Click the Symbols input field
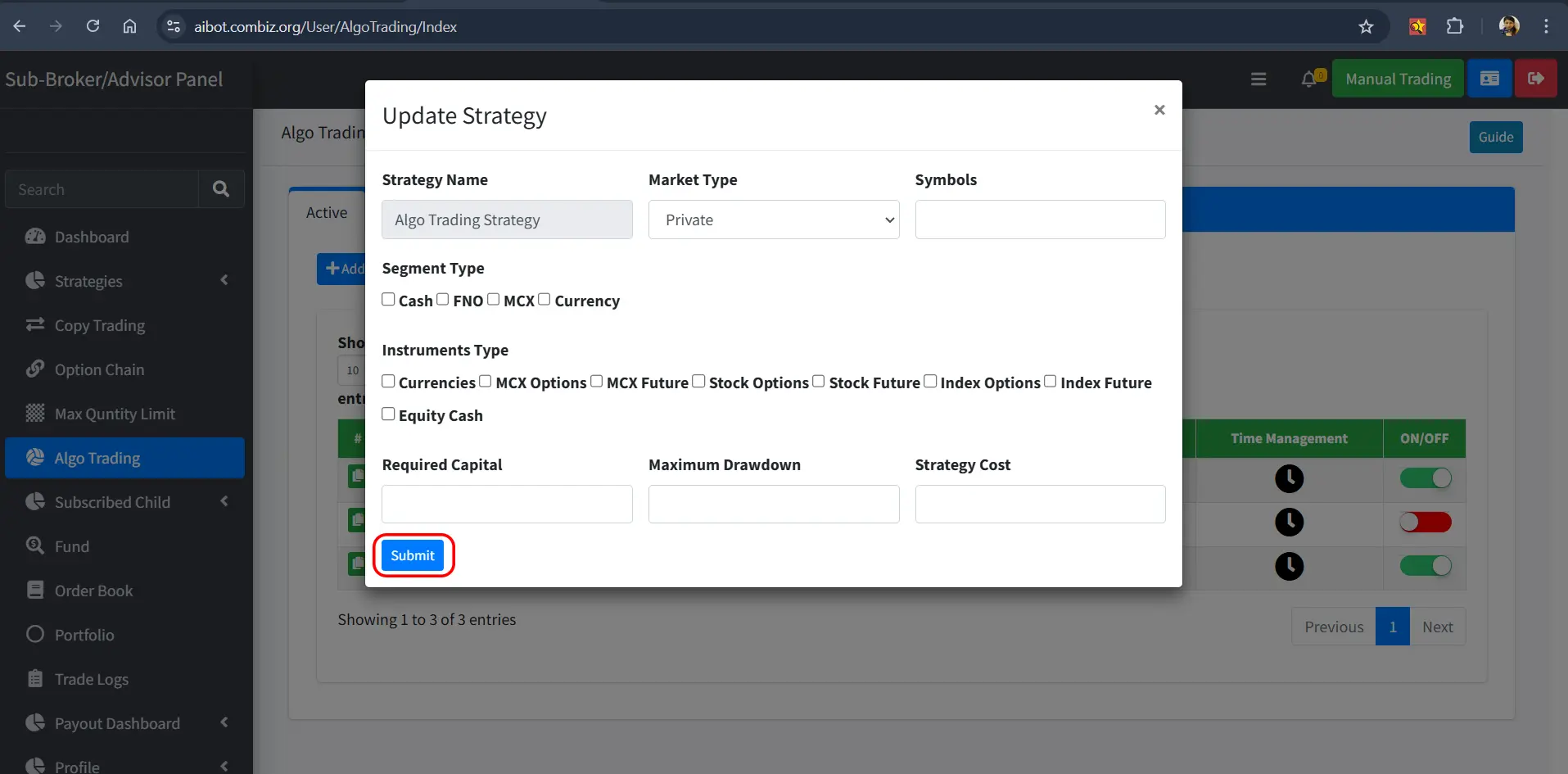1568x774 pixels. click(x=1040, y=220)
